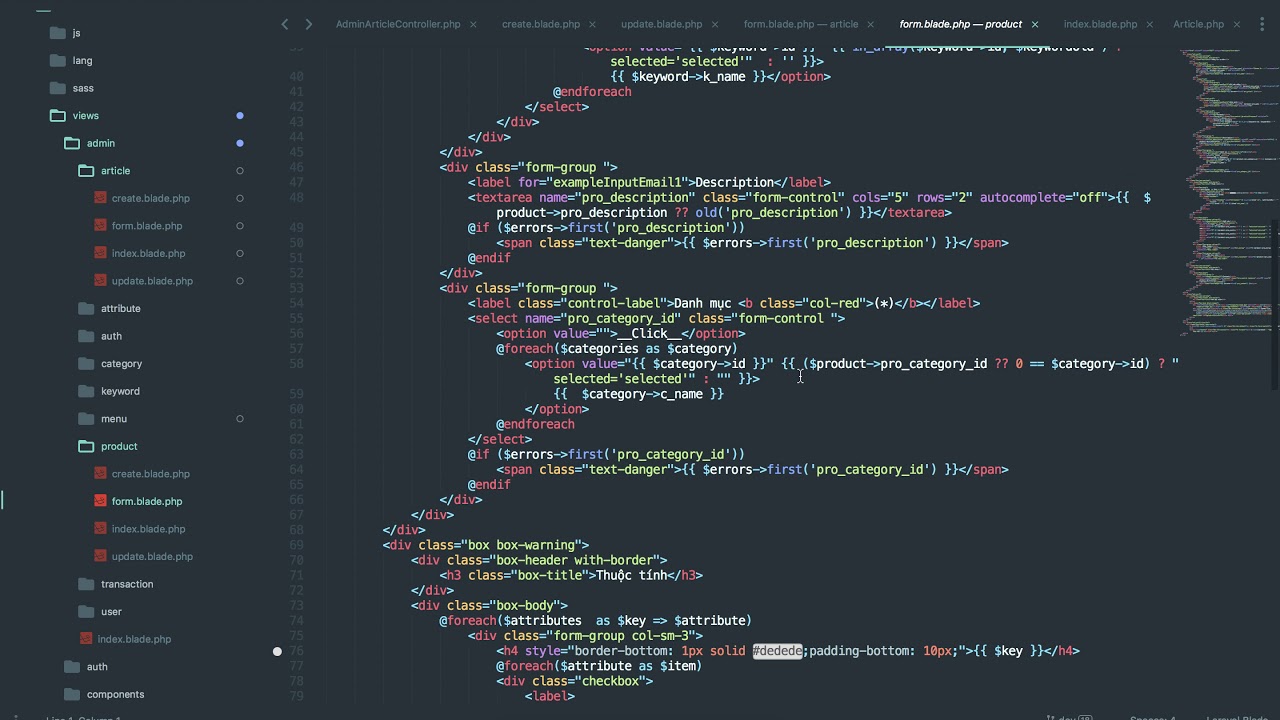Close the form.blade.php — product tab
Screen dimensions: 1280x720
(1034, 24)
